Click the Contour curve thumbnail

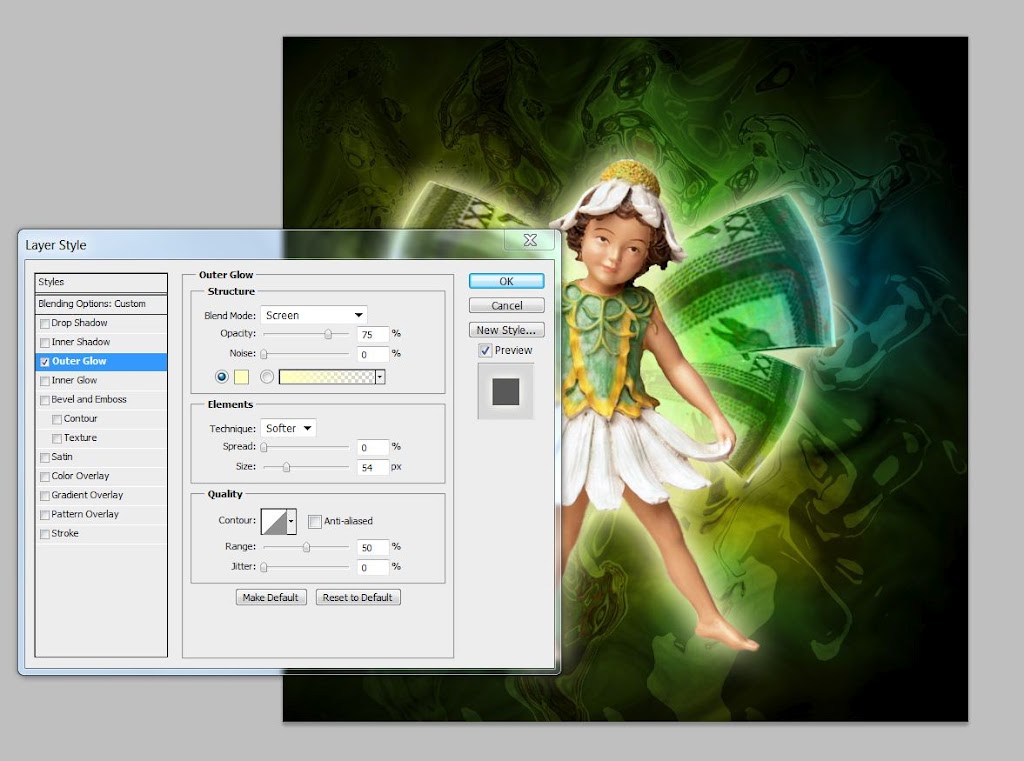click(x=274, y=521)
